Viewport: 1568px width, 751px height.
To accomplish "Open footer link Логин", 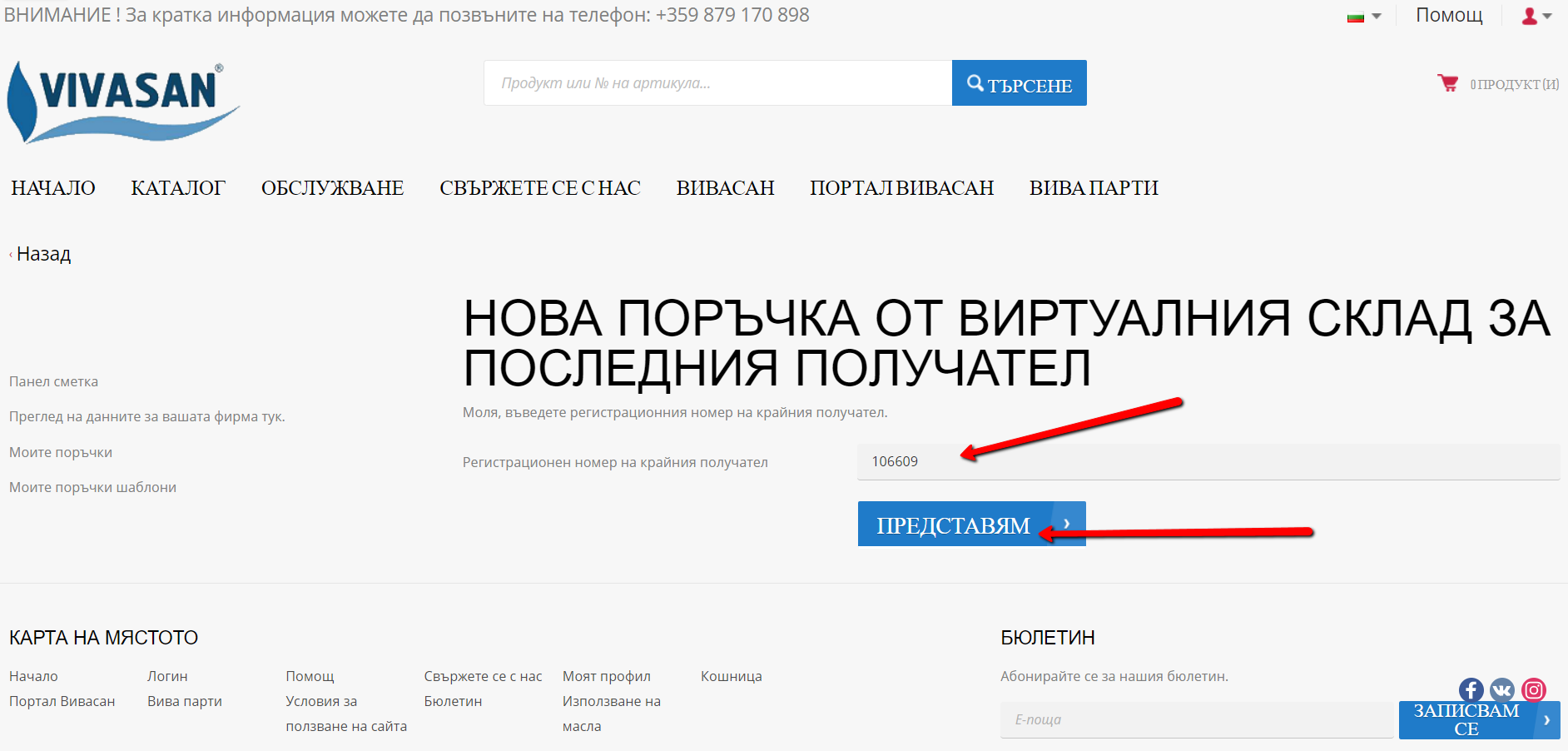I will click(167, 676).
